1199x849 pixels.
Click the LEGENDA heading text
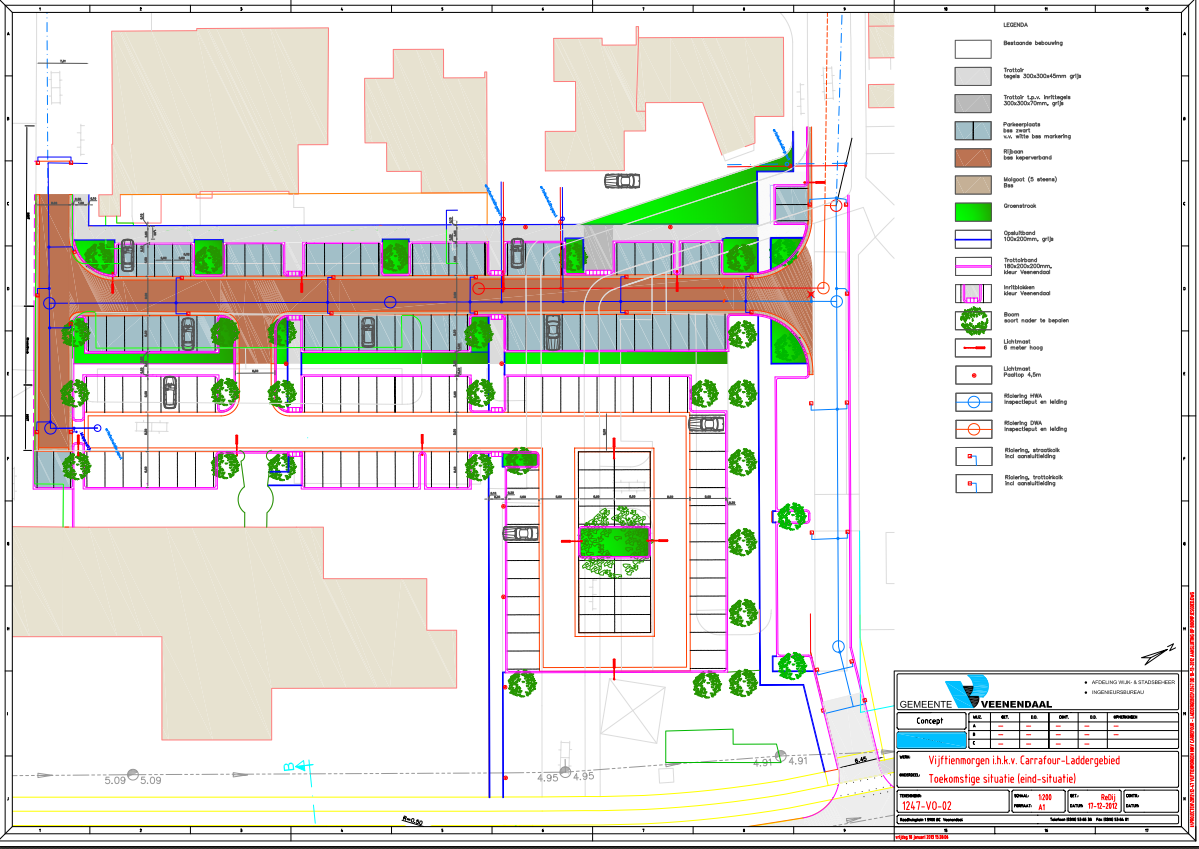1016,24
